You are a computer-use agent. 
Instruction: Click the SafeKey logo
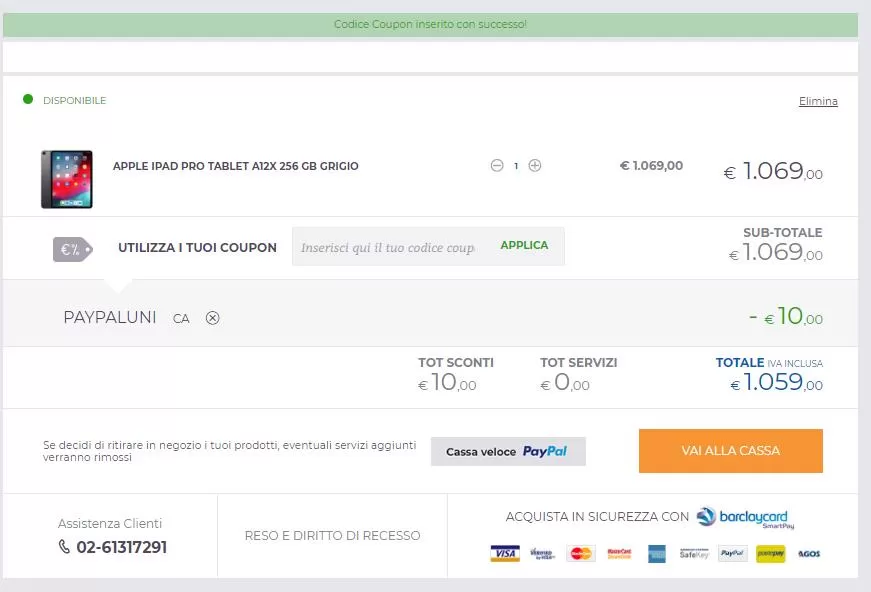tap(694, 554)
